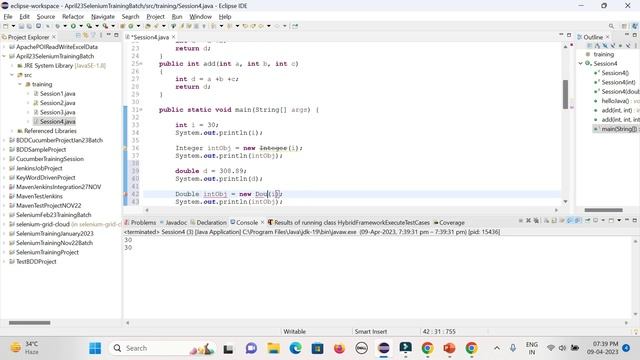The height and width of the screenshot is (360, 640).
Task: Click the New Java Class toolbar icon
Action: [131, 26]
